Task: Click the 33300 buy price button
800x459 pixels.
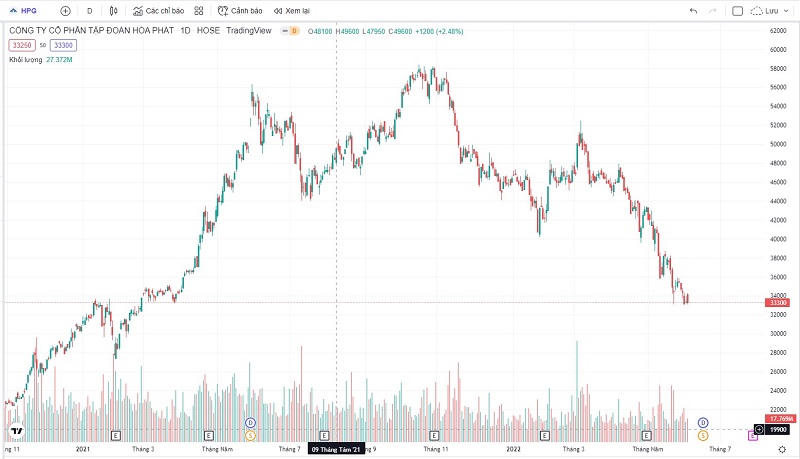Action: click(64, 45)
